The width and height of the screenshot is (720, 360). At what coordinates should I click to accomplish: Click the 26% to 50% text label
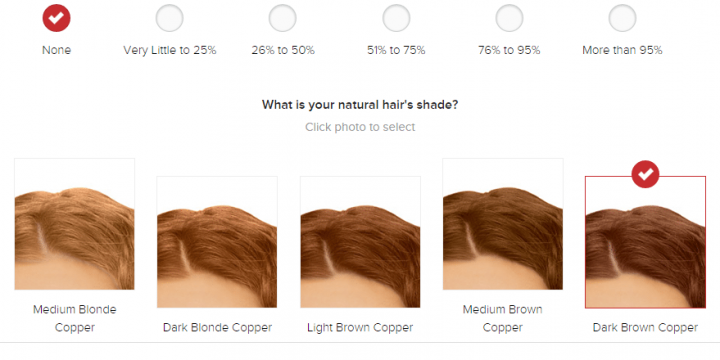[x=283, y=50]
